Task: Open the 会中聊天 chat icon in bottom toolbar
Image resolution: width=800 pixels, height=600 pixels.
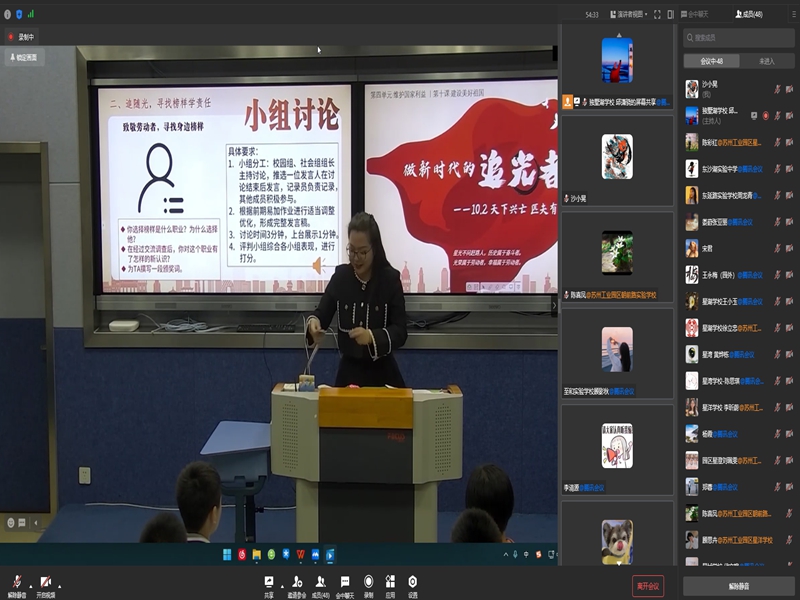Action: [x=345, y=586]
